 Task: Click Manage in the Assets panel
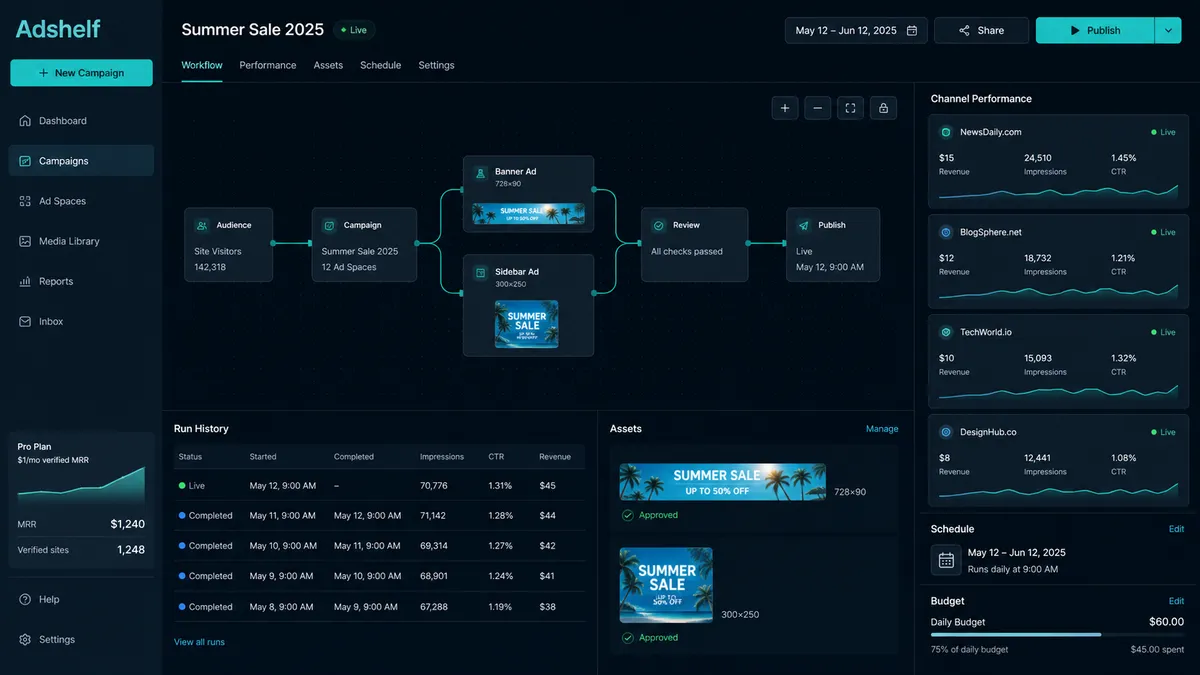[x=882, y=429]
